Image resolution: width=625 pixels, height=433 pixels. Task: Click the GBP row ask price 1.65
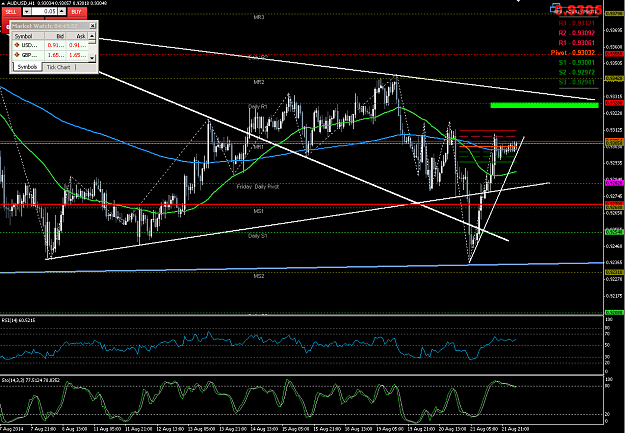click(77, 55)
